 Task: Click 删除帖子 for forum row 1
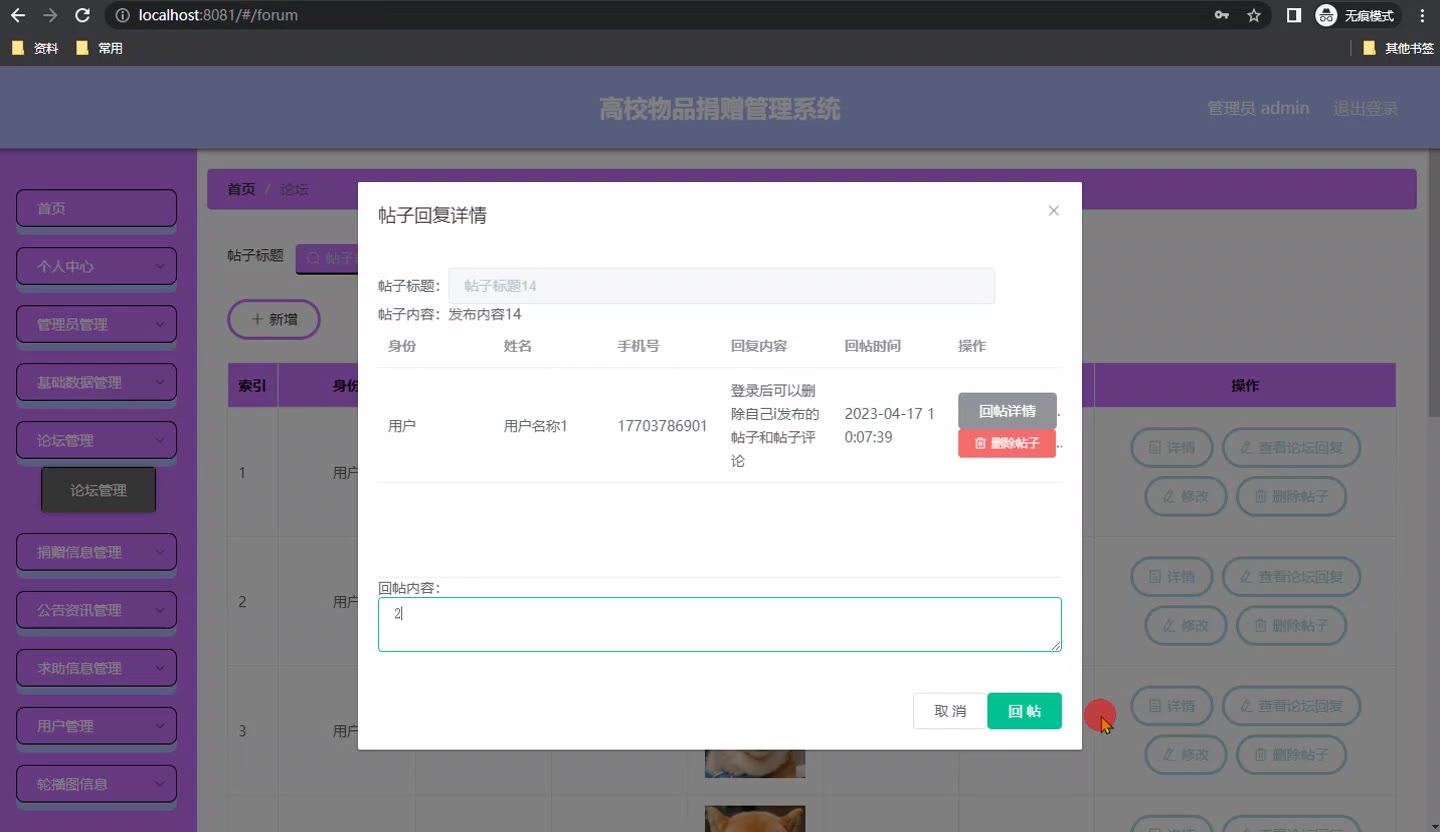pos(1292,497)
